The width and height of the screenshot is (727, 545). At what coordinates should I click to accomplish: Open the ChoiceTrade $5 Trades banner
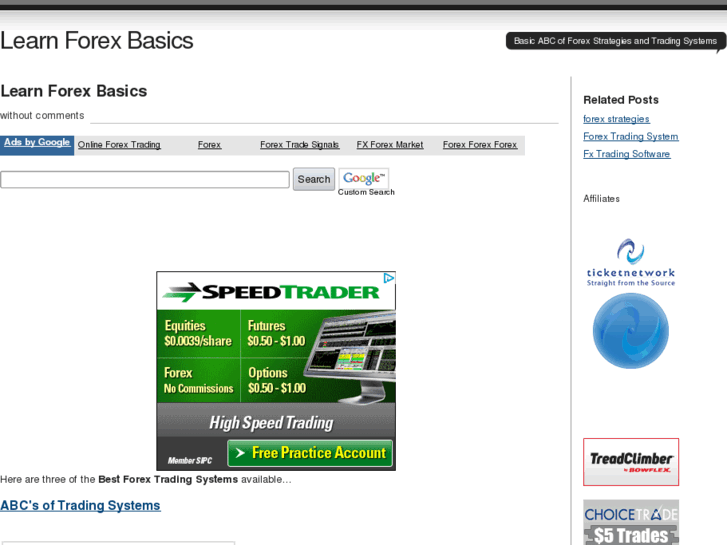click(x=631, y=522)
